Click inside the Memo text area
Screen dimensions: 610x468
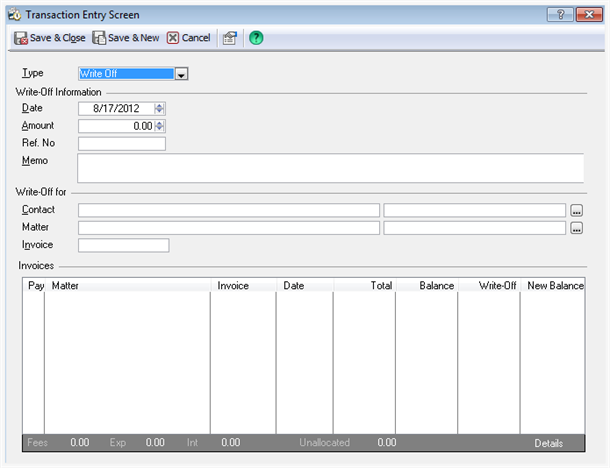330,168
